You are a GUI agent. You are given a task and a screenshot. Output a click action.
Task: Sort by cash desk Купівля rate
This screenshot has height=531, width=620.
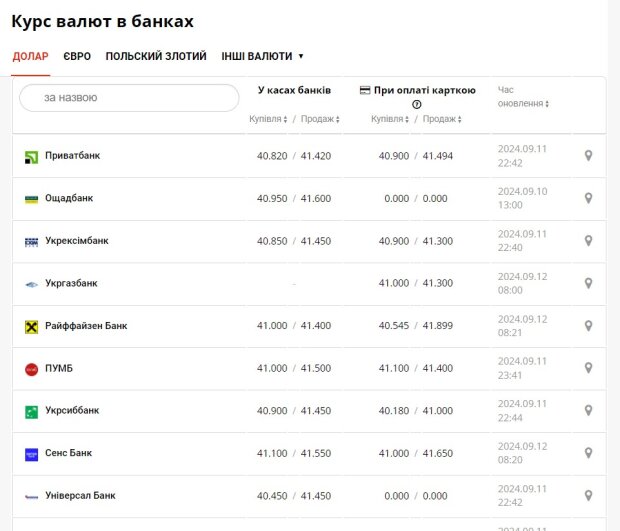pos(269,119)
